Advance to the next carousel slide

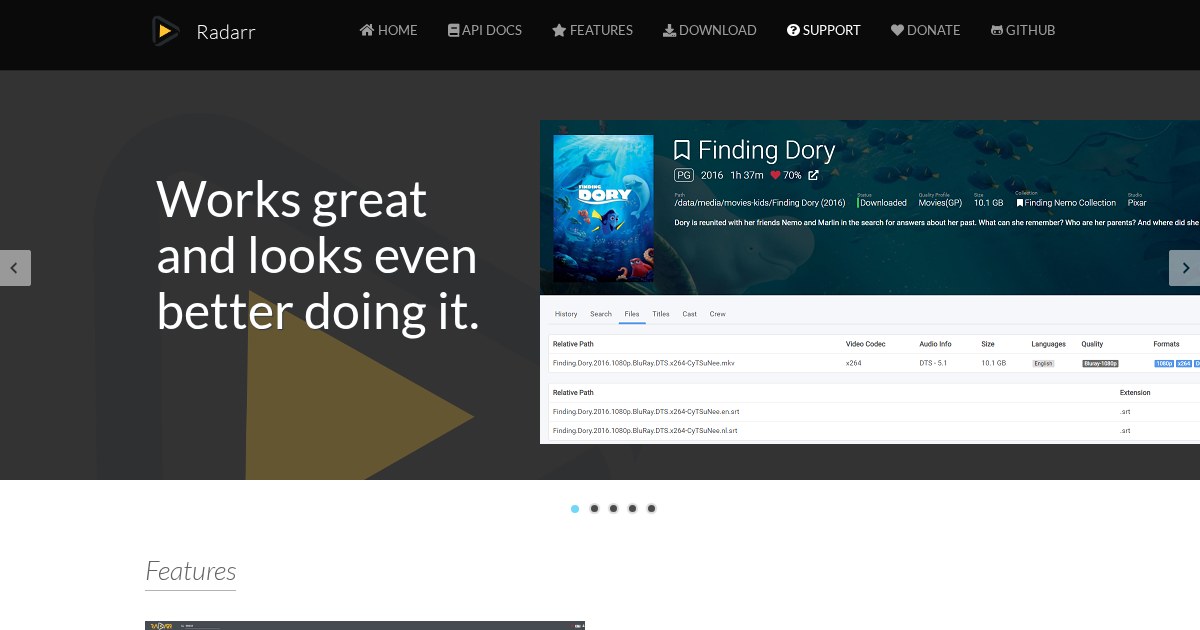pyautogui.click(x=1185, y=268)
